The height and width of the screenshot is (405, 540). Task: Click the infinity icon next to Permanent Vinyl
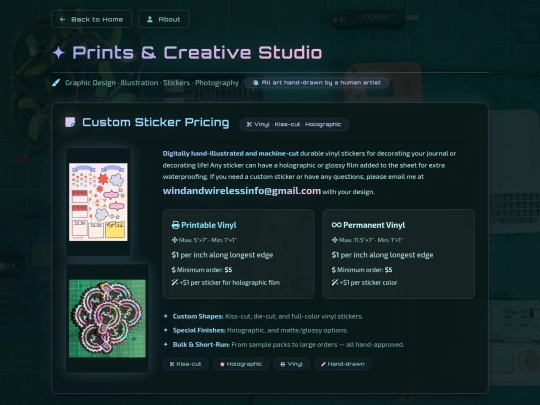tap(336, 225)
